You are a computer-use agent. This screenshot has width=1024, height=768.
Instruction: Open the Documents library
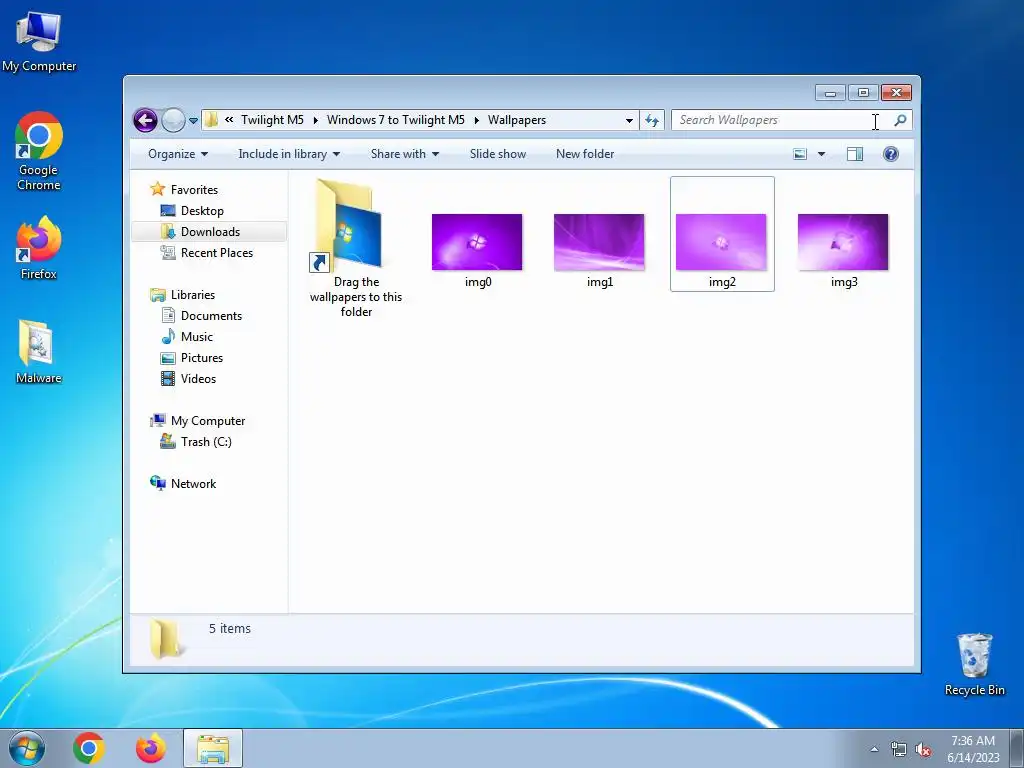(x=211, y=315)
